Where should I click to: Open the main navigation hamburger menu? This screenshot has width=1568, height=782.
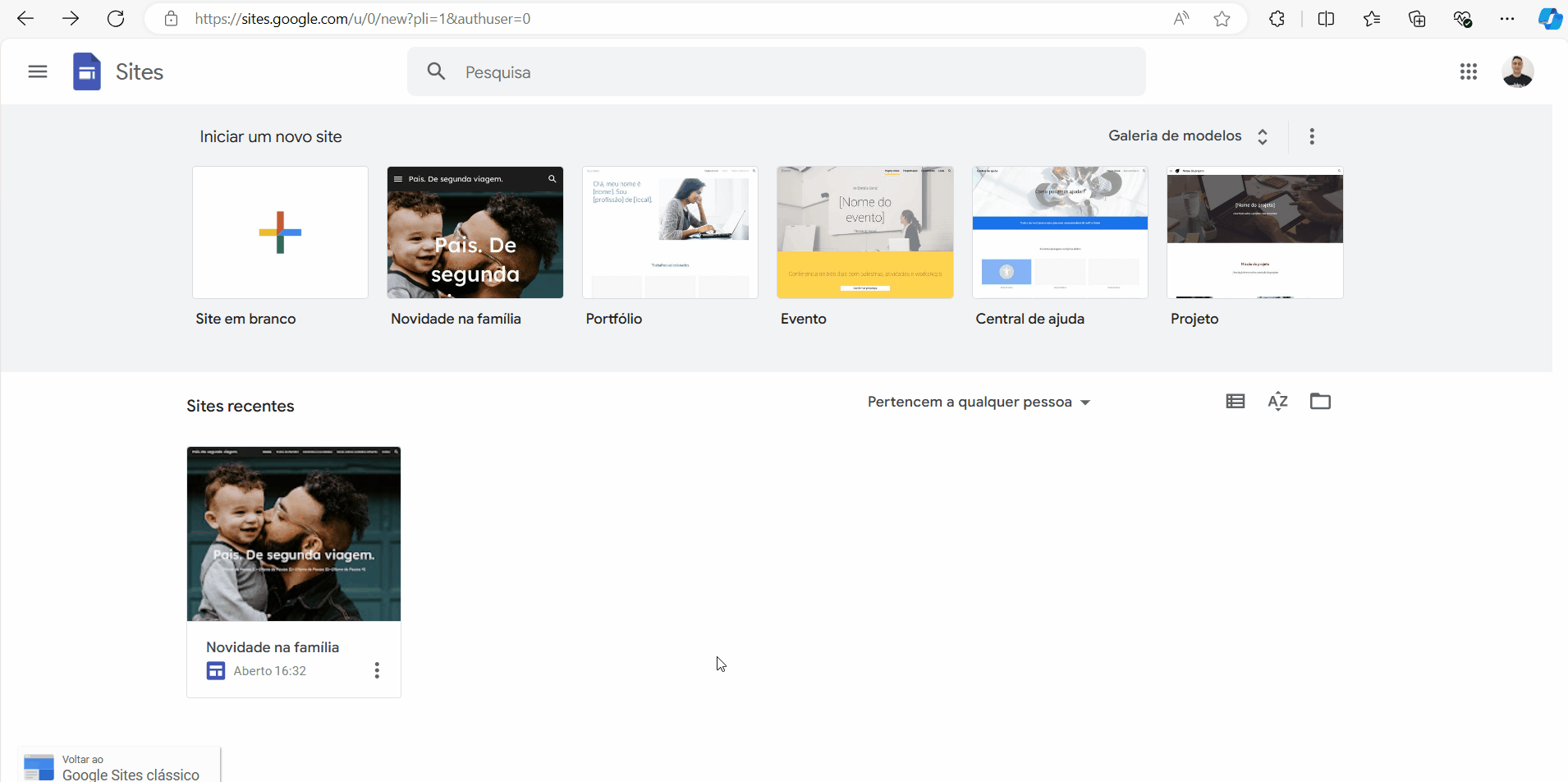(x=37, y=71)
